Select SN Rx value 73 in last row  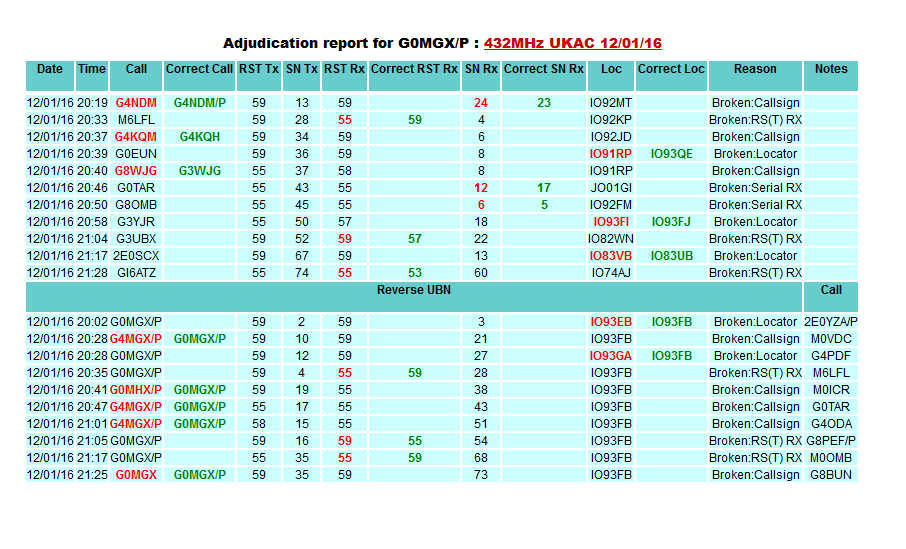point(481,475)
